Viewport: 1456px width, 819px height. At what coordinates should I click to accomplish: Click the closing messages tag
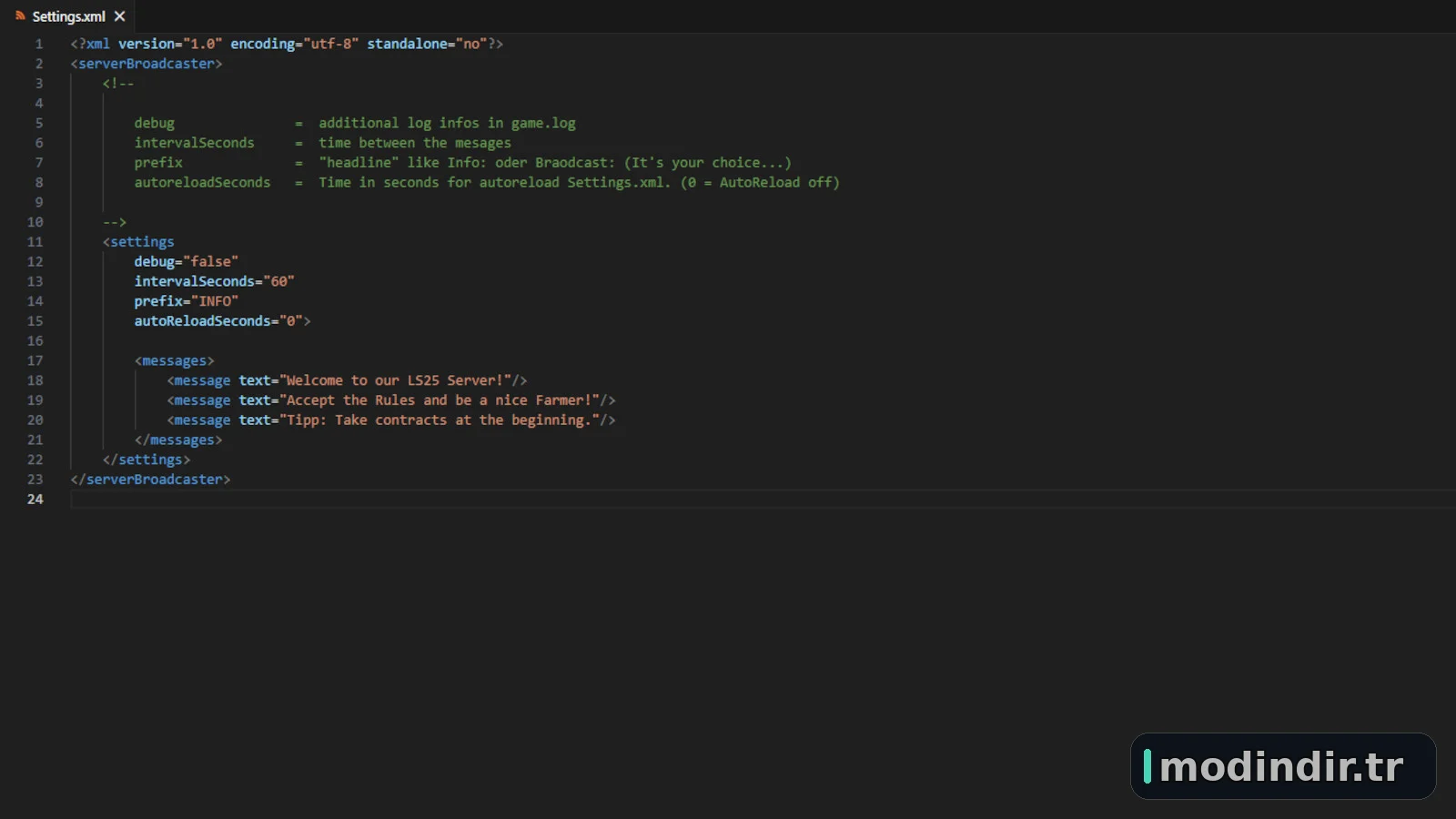coord(178,440)
